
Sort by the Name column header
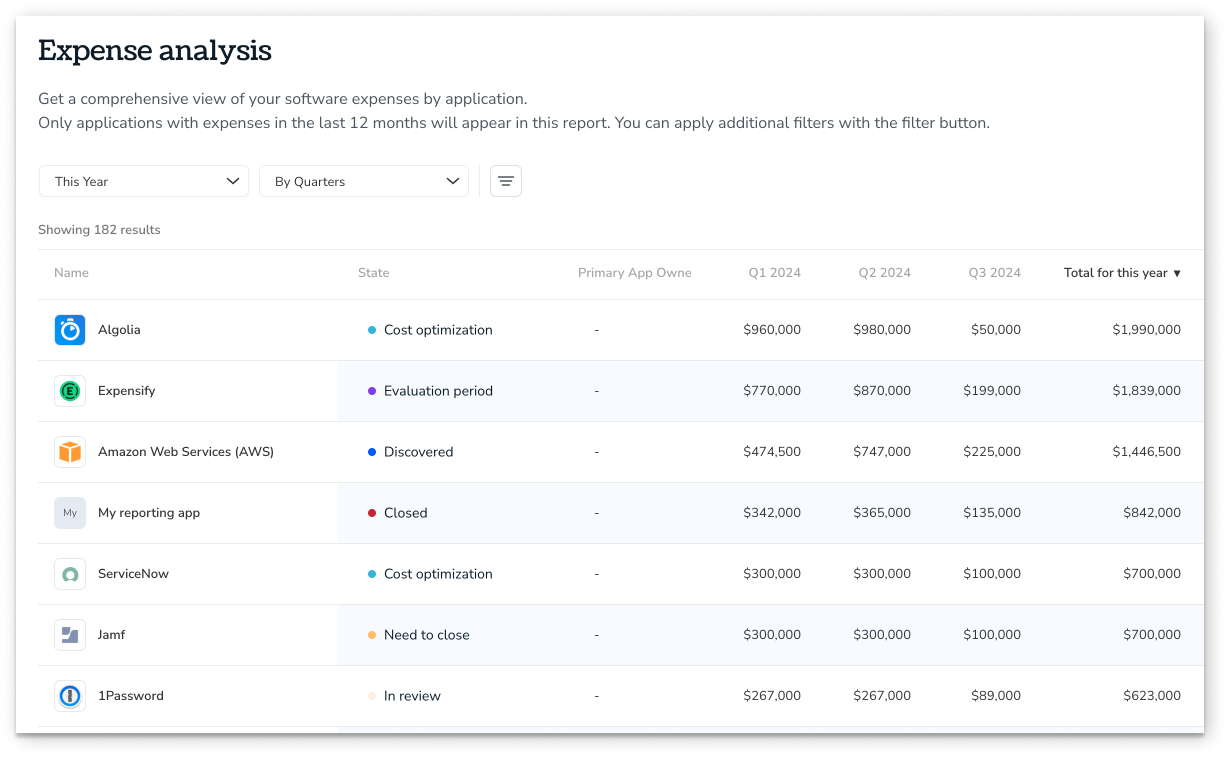71,273
